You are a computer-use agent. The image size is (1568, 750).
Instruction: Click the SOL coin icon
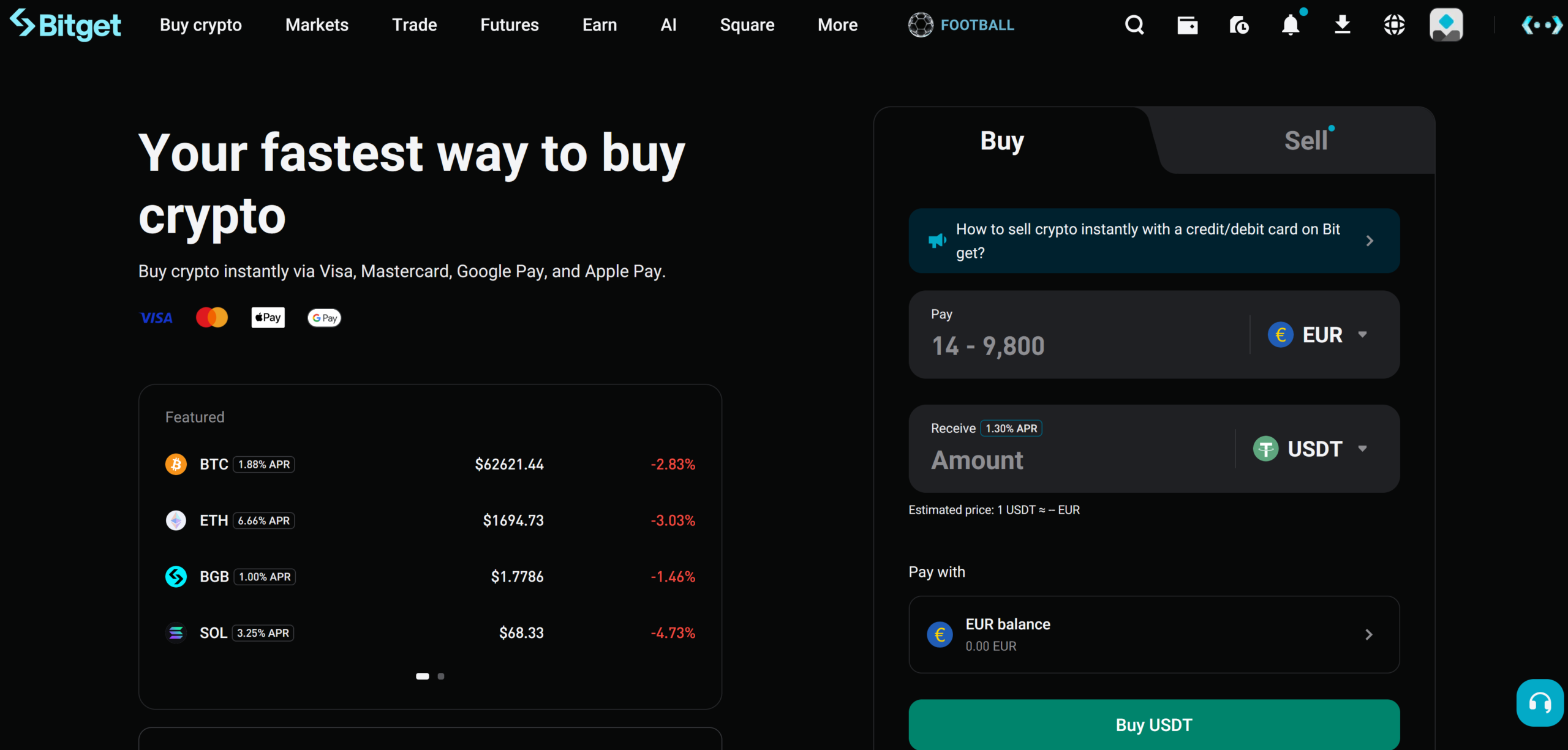tap(176, 633)
